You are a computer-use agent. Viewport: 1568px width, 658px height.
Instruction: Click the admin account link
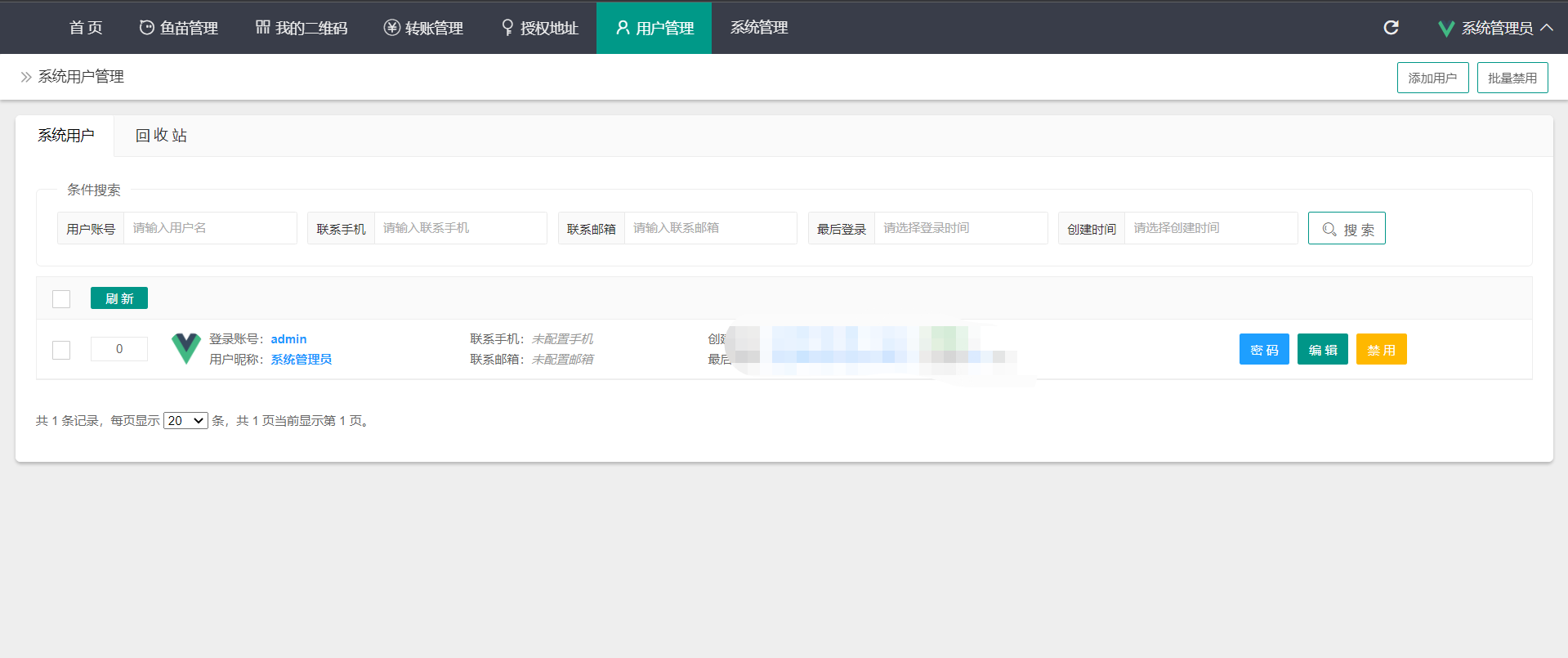(288, 339)
